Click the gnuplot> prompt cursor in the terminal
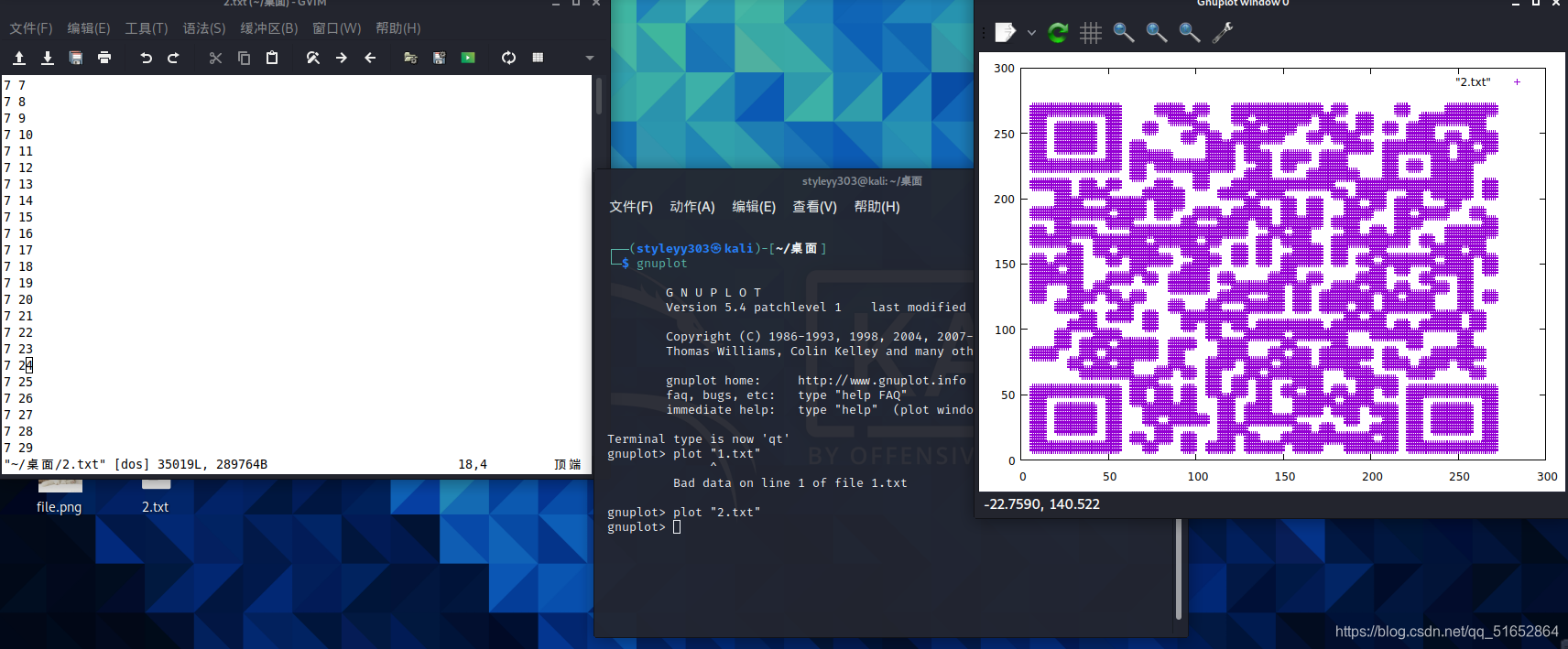The height and width of the screenshot is (649, 1568). pyautogui.click(x=677, y=527)
